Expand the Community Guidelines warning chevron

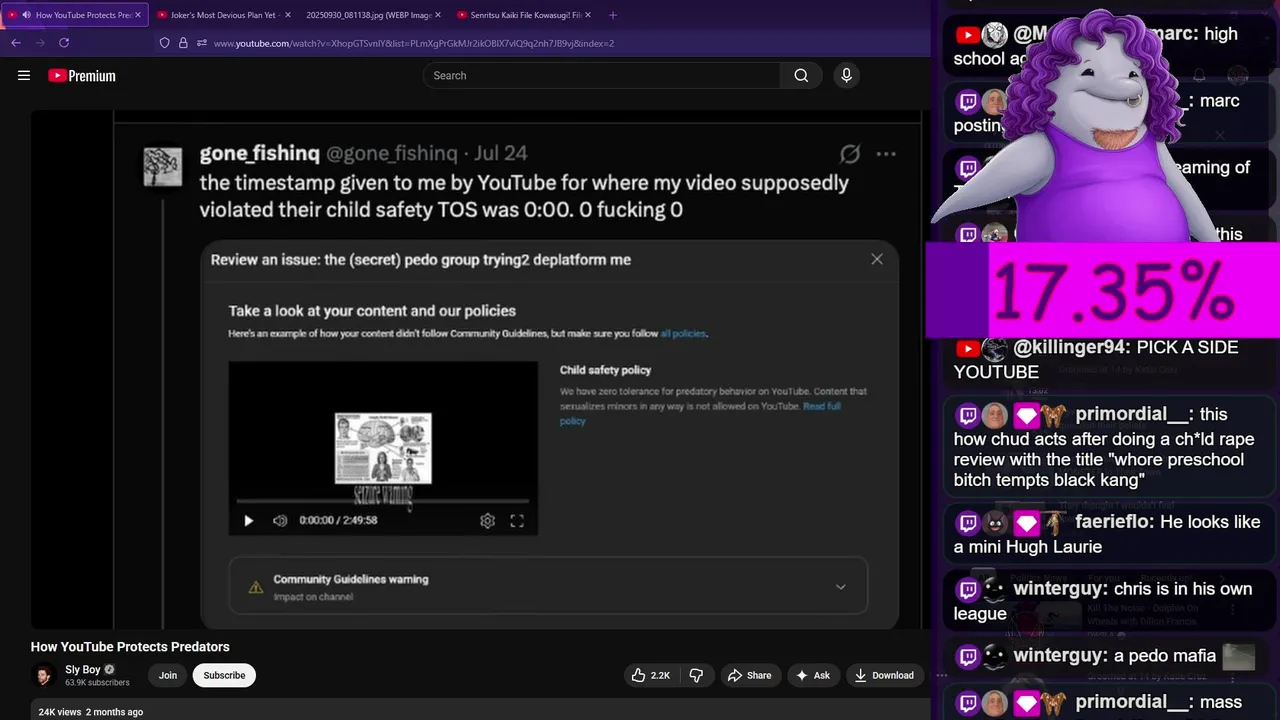coord(840,587)
